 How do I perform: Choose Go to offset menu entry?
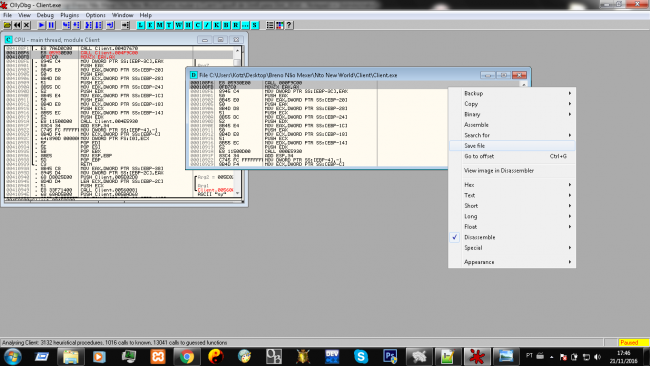pyautogui.click(x=512, y=156)
